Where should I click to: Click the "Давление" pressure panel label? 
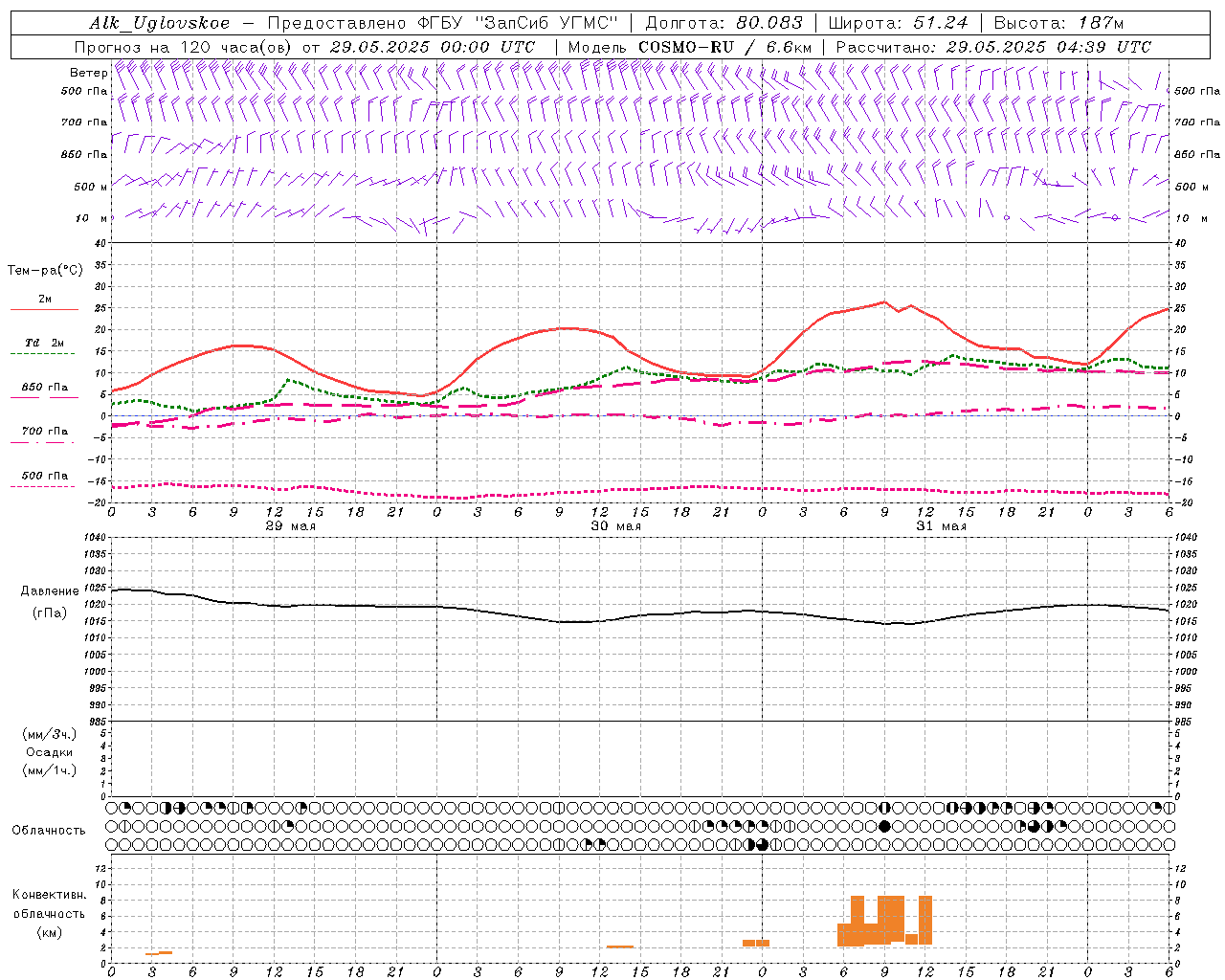(50, 591)
